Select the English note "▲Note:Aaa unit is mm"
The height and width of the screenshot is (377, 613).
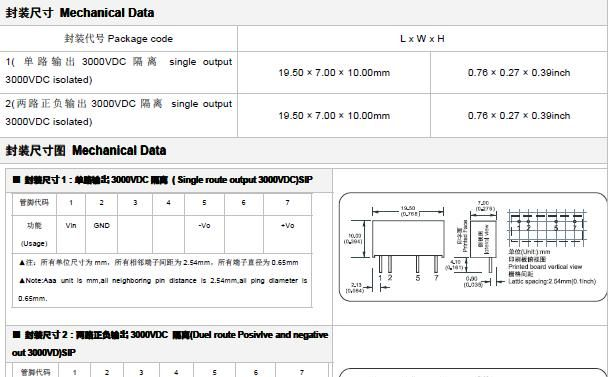(x=163, y=289)
